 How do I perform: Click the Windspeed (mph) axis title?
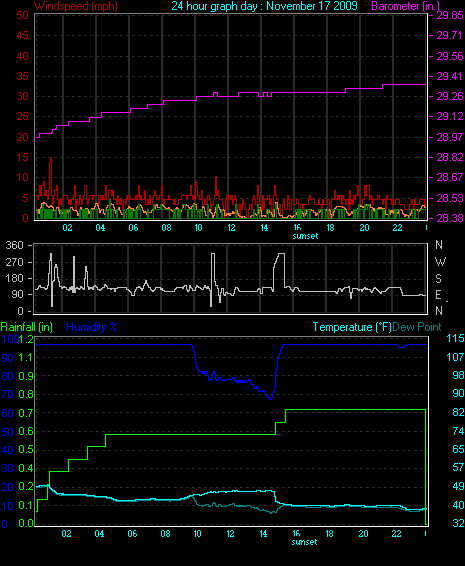(75, 6)
